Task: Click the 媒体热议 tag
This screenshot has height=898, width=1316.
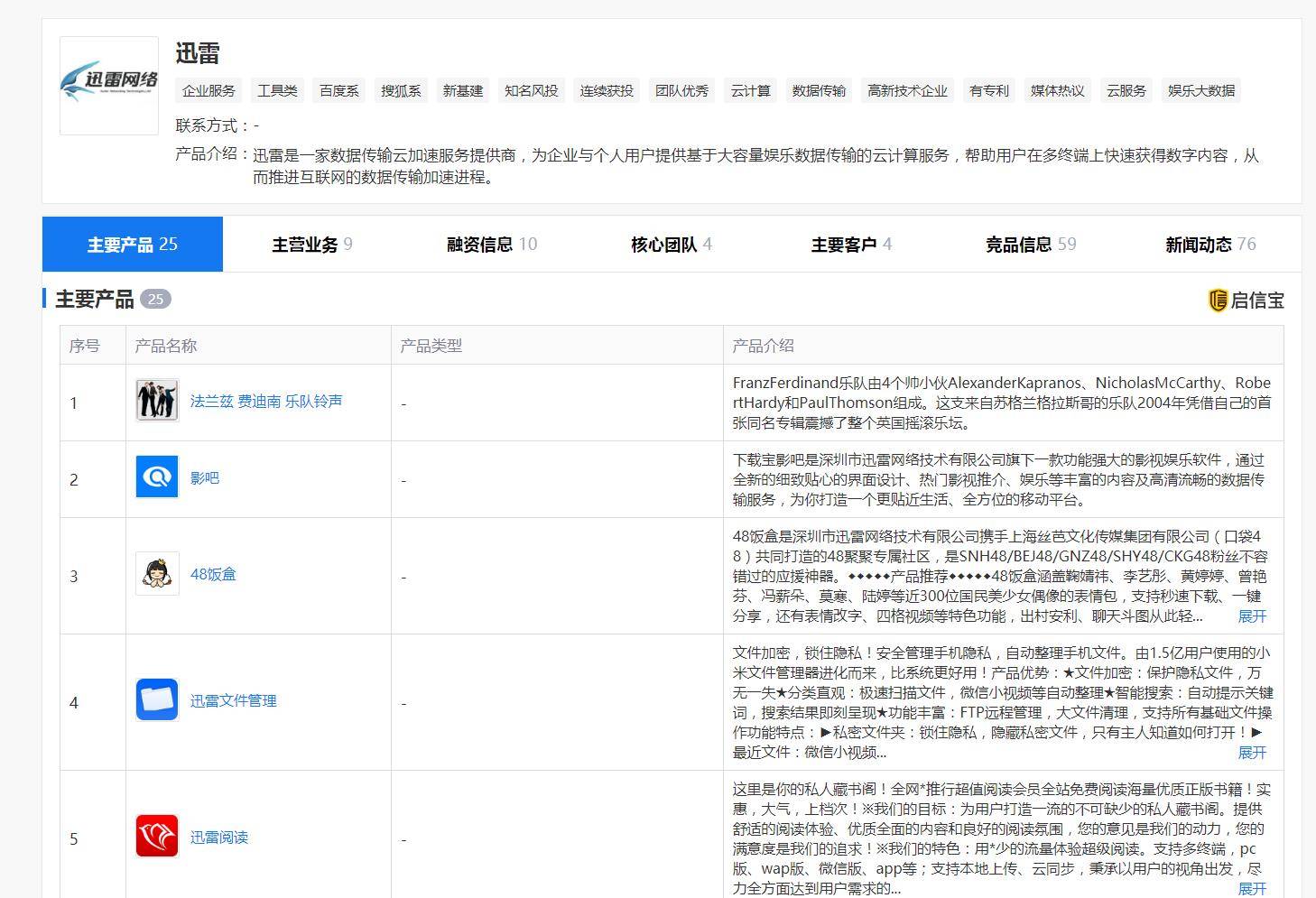Action: point(1058,90)
